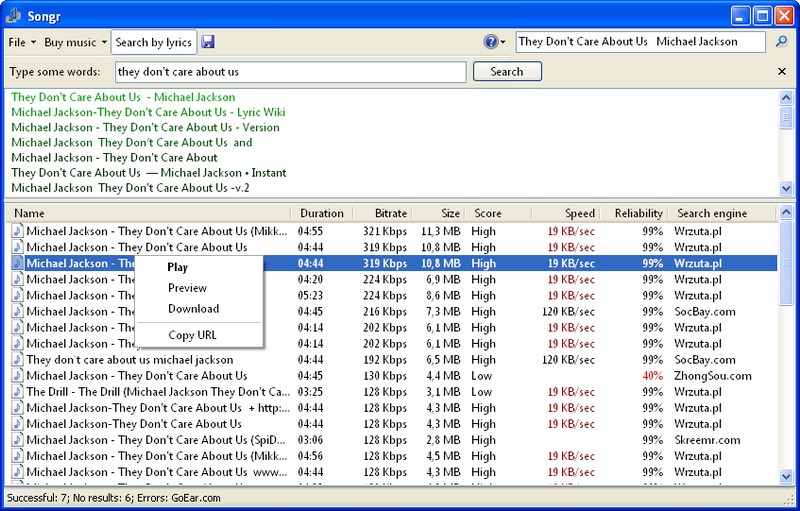800x511 pixels.
Task: Click file icon of 'They don't care about us michael jackson' row
Action: tap(18, 360)
